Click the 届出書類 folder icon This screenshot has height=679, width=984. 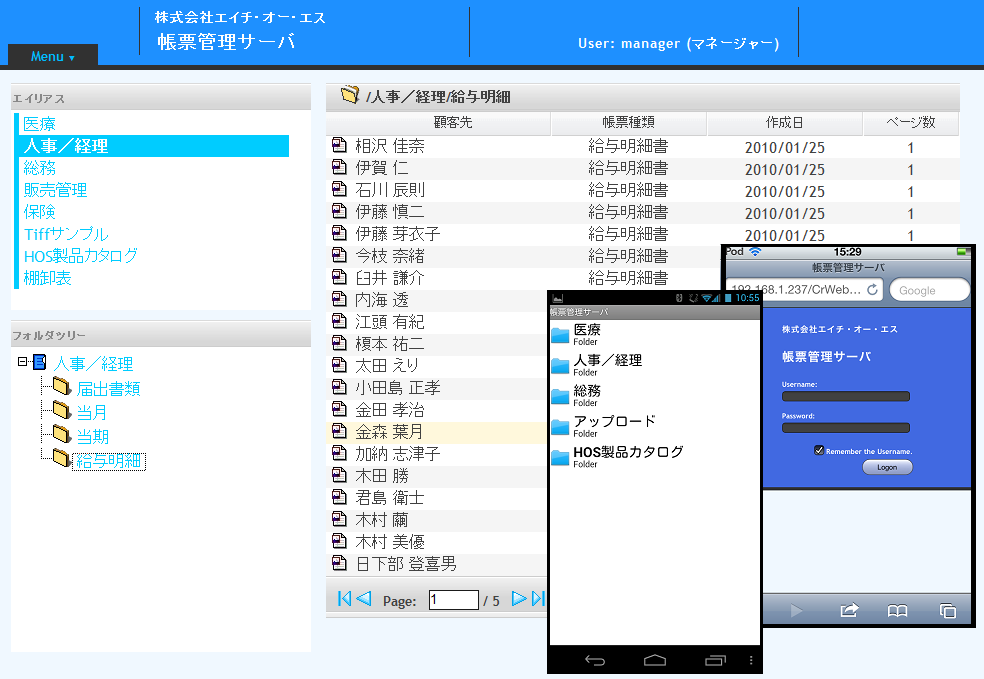[x=62, y=386]
